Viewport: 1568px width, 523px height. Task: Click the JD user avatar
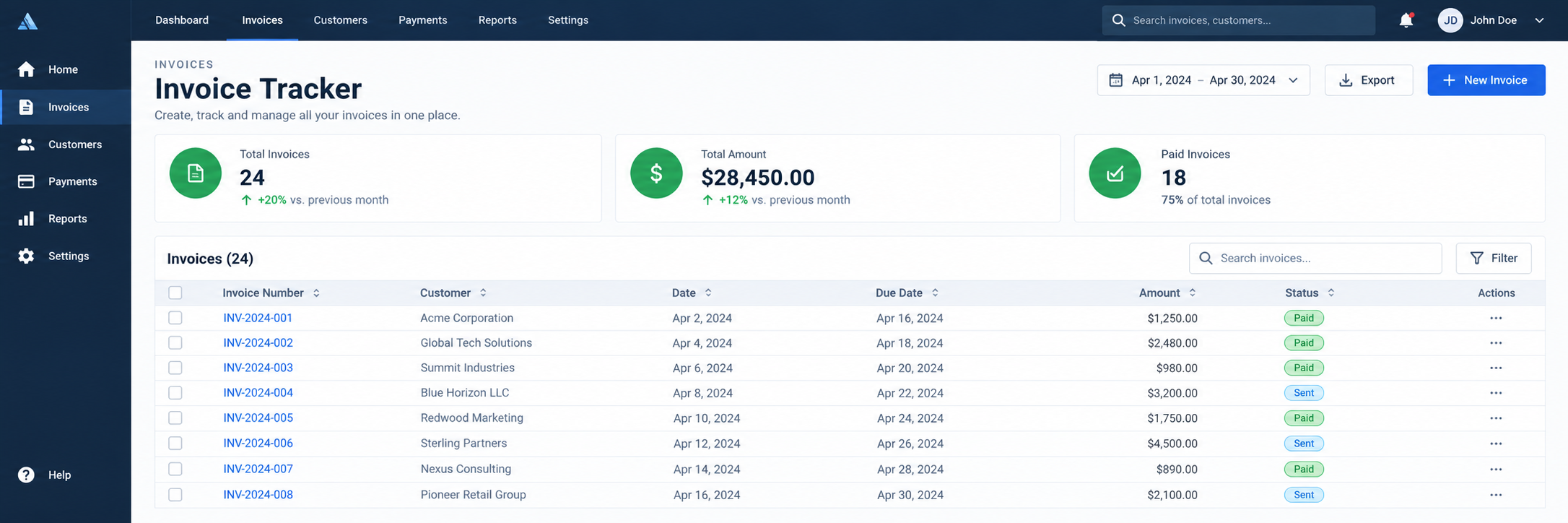1450,20
